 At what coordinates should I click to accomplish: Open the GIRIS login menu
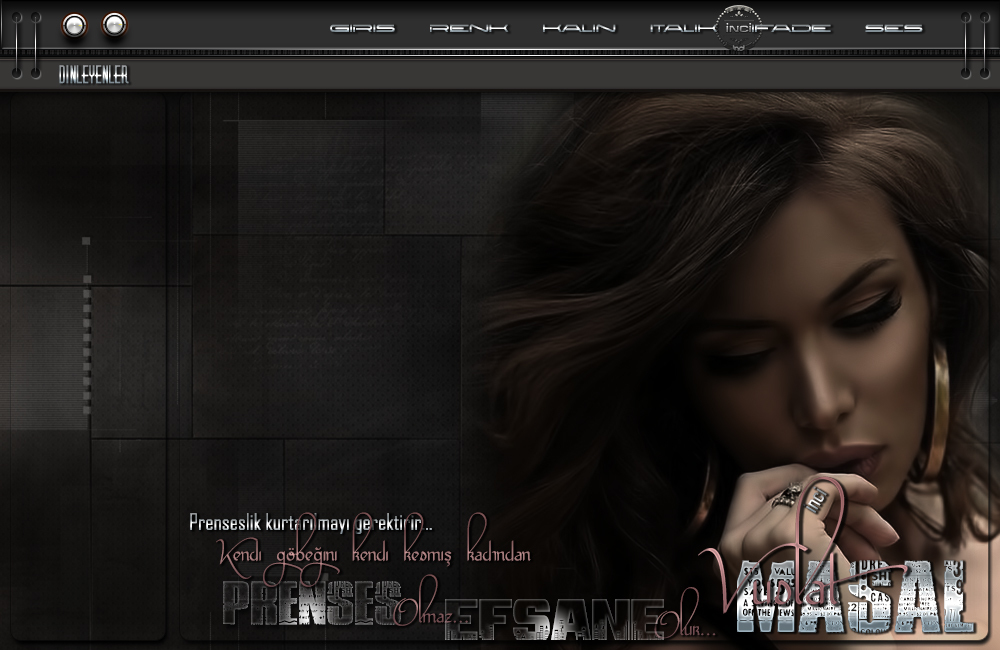362,28
